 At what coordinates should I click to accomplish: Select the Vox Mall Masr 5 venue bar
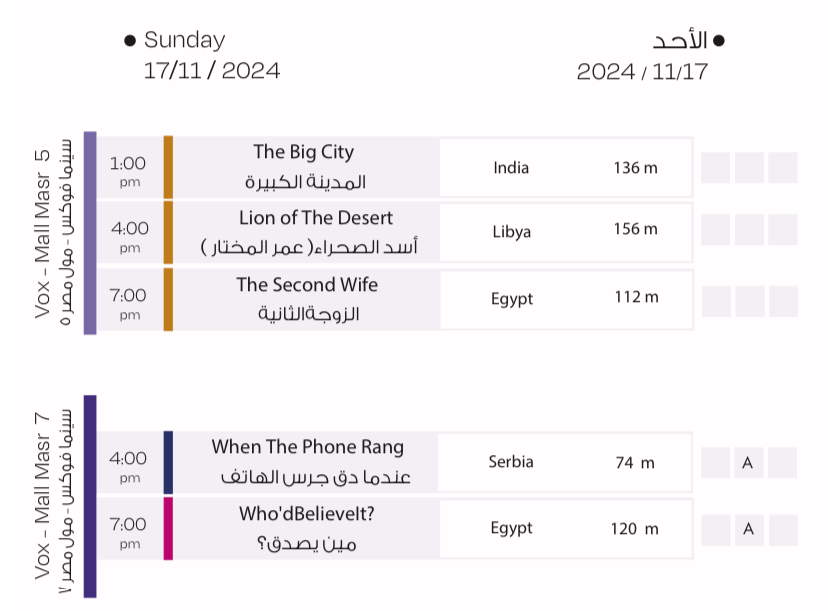point(90,232)
